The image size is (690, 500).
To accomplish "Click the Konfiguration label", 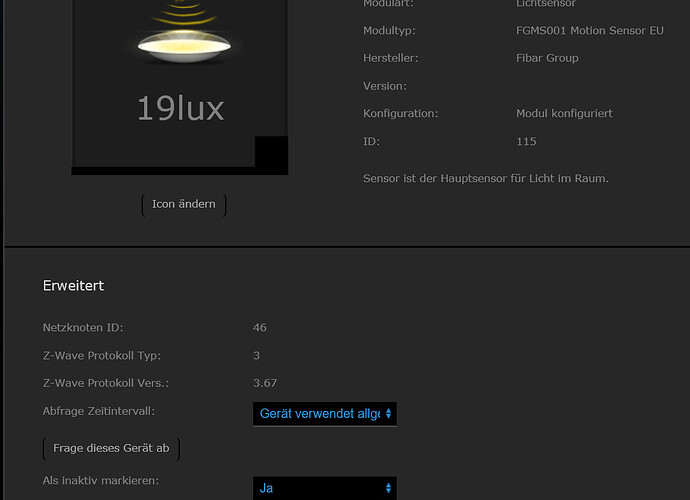I will click(400, 114).
